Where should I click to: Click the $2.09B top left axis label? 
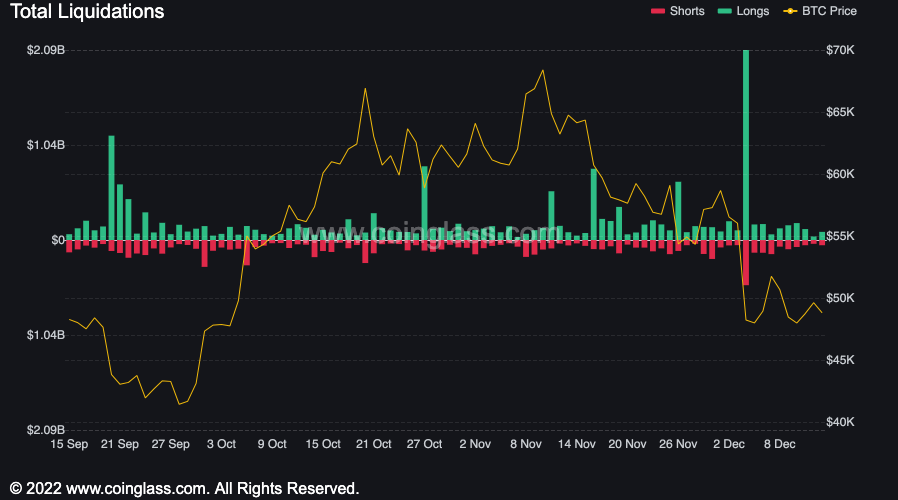(46, 50)
